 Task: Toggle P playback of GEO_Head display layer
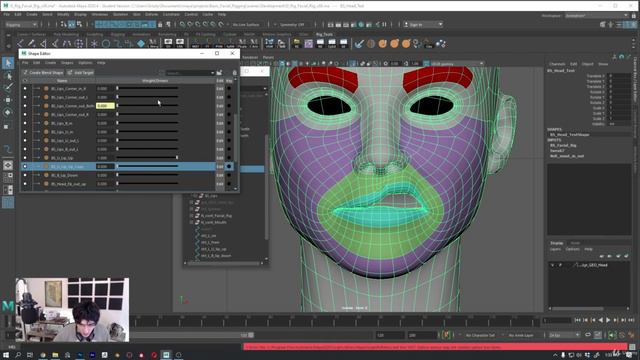(x=560, y=265)
